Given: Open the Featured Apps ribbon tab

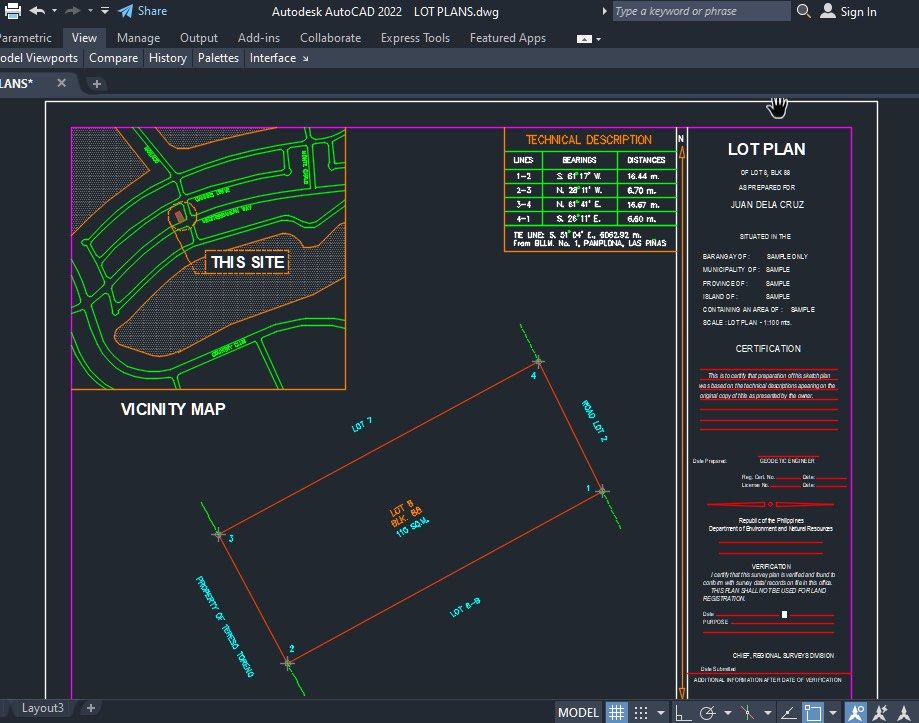Looking at the screenshot, I should 508,38.
